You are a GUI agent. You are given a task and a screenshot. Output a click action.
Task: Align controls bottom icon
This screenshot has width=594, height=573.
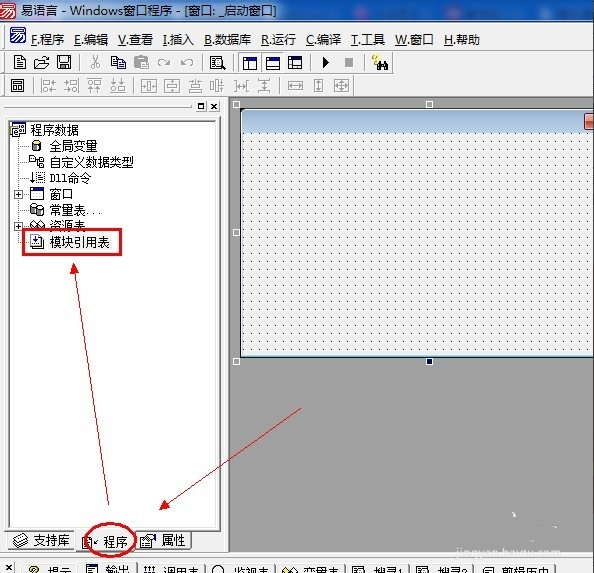118,86
